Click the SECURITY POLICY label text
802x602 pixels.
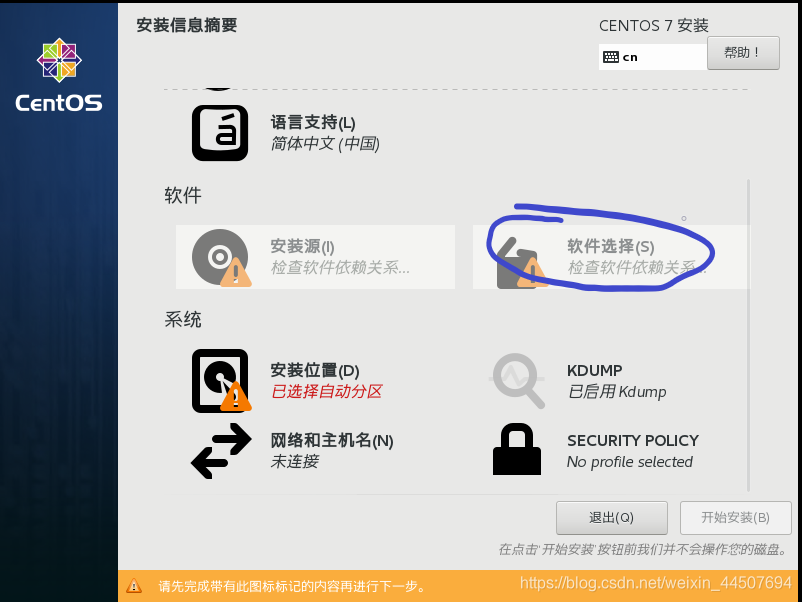coord(633,440)
